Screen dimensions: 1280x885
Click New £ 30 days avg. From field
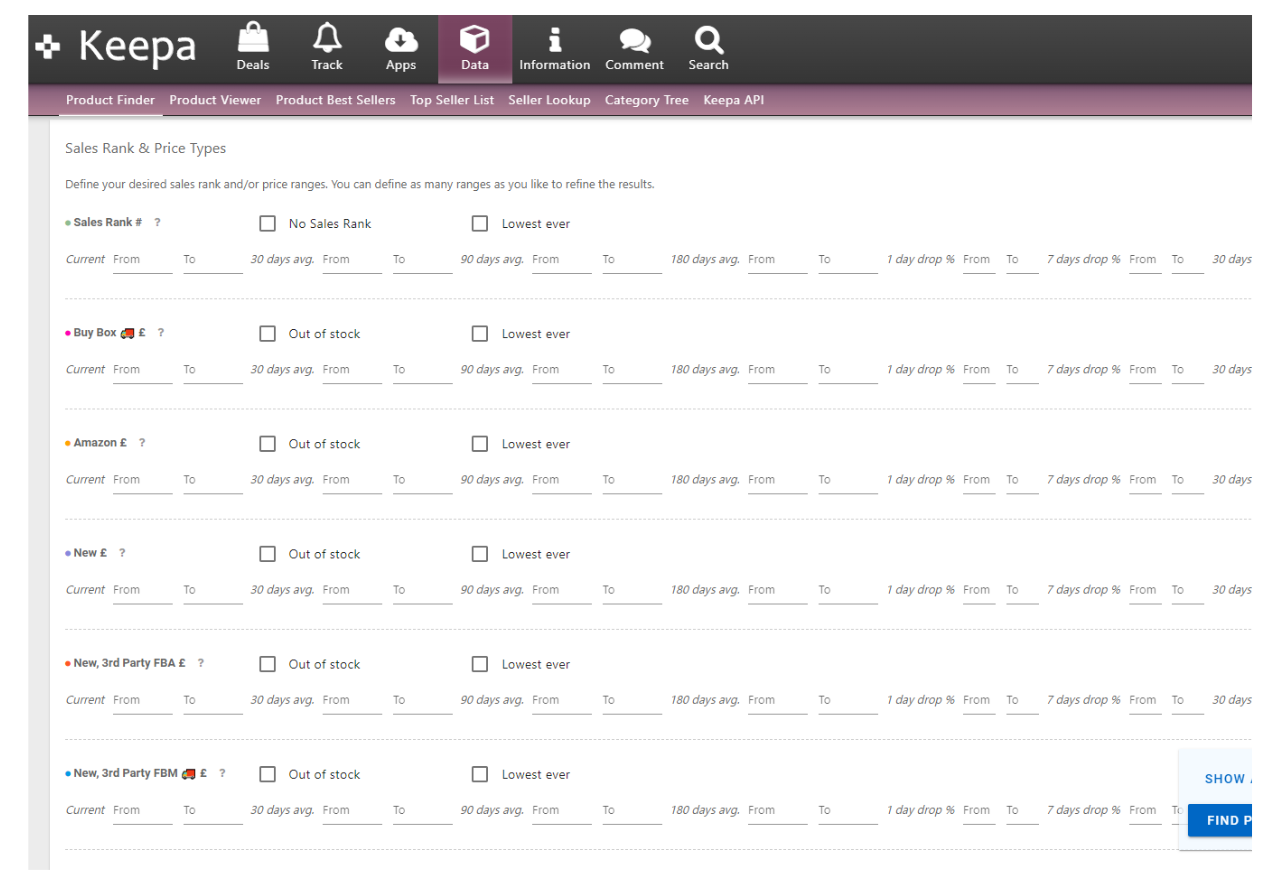point(352,590)
